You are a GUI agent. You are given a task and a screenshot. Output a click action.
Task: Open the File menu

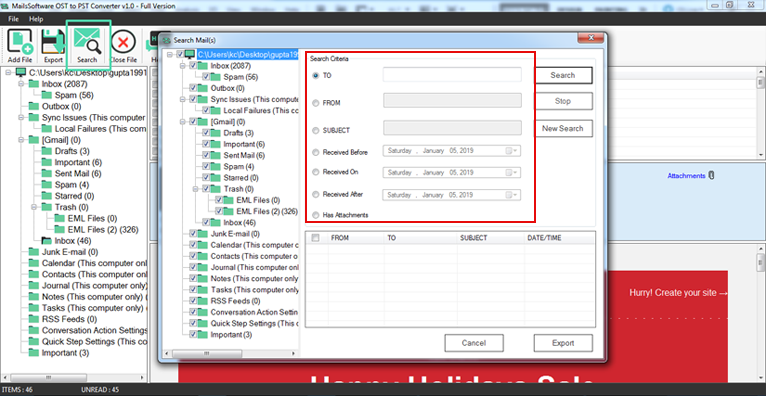click(13, 19)
